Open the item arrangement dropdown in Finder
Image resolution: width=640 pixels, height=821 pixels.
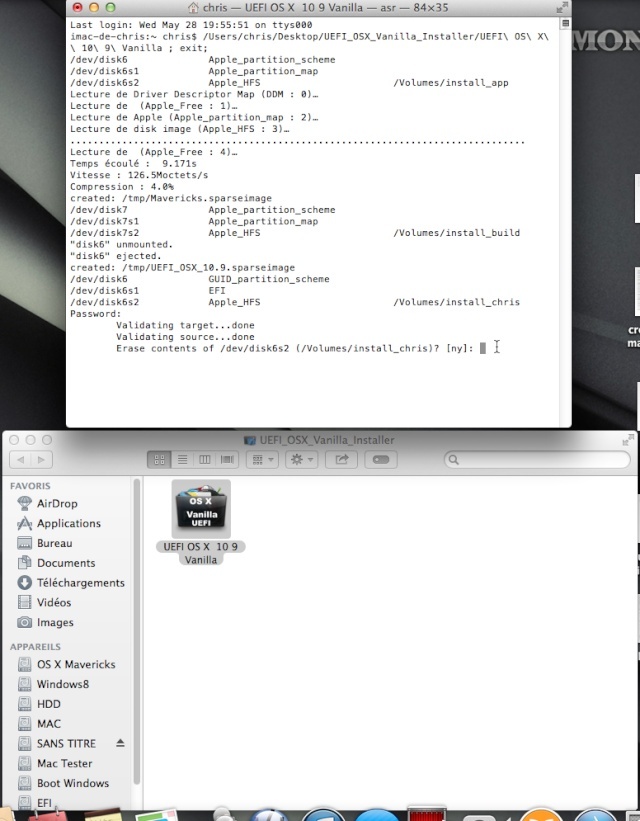[x=263, y=460]
